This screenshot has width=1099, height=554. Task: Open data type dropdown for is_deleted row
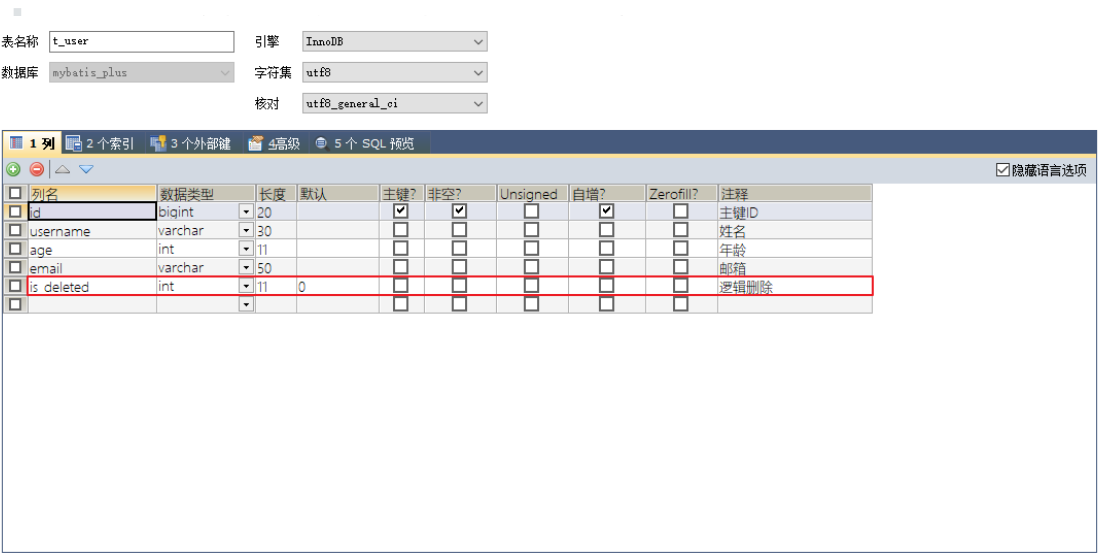click(x=246, y=286)
